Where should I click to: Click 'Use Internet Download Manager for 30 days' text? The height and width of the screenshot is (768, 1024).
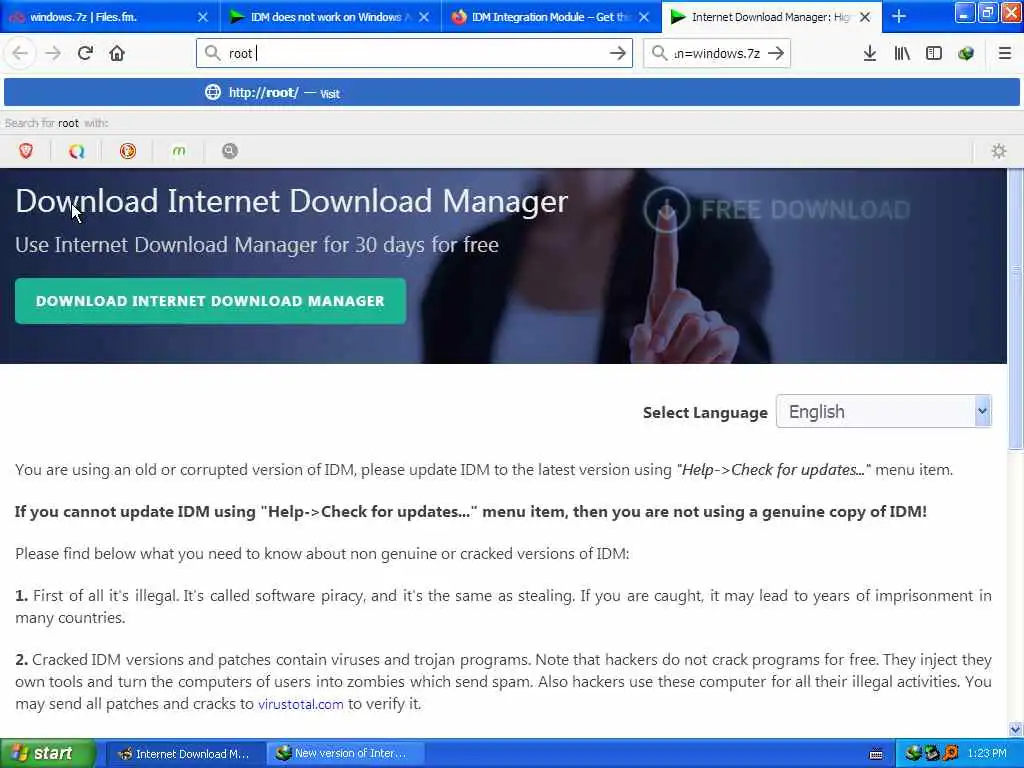(257, 245)
